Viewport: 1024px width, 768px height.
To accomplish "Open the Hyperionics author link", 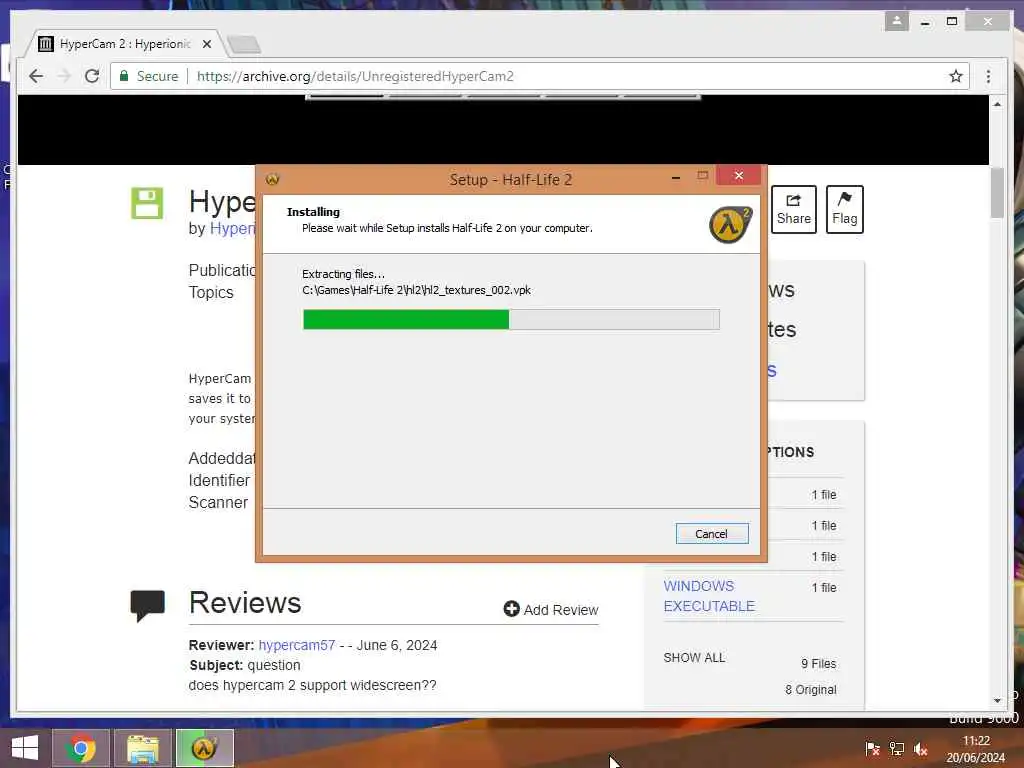I will pyautogui.click(x=232, y=229).
